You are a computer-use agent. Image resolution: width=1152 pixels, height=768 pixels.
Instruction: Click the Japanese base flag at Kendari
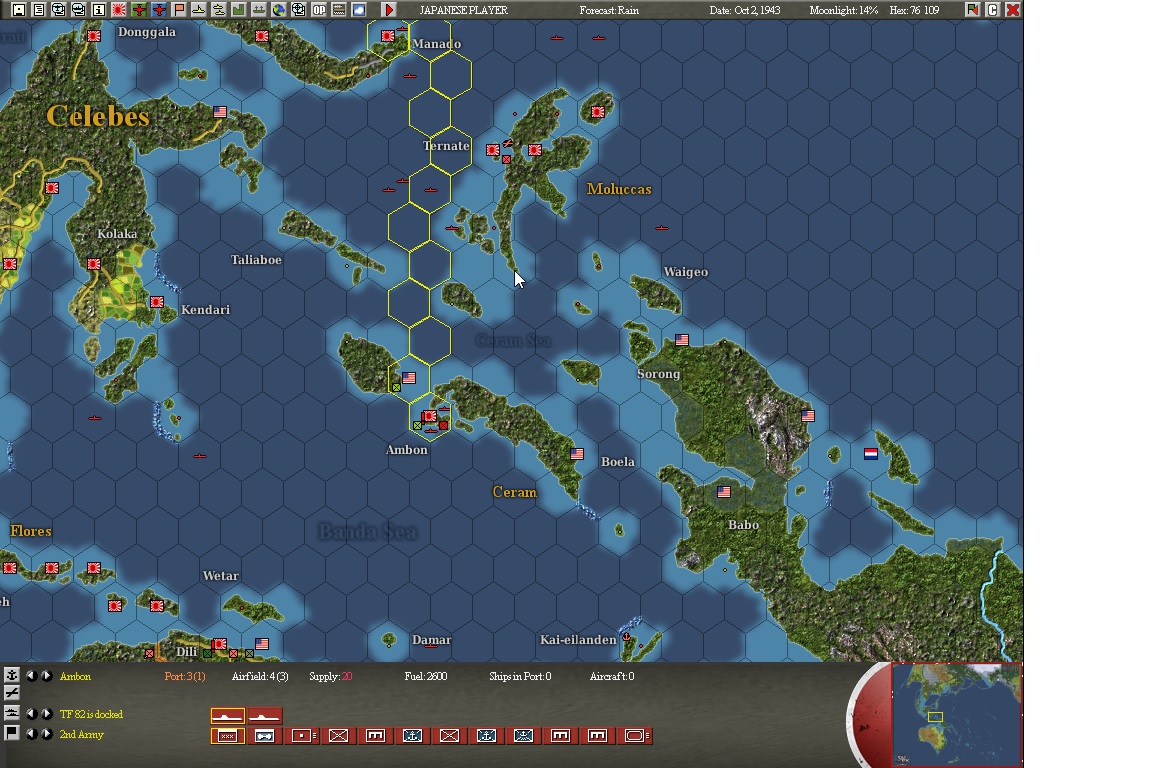point(156,302)
